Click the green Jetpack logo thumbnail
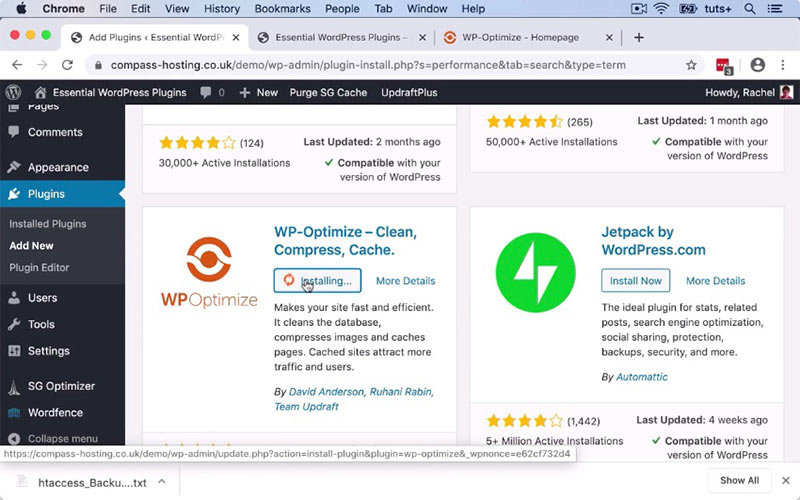This screenshot has height=500, width=800. 536,272
